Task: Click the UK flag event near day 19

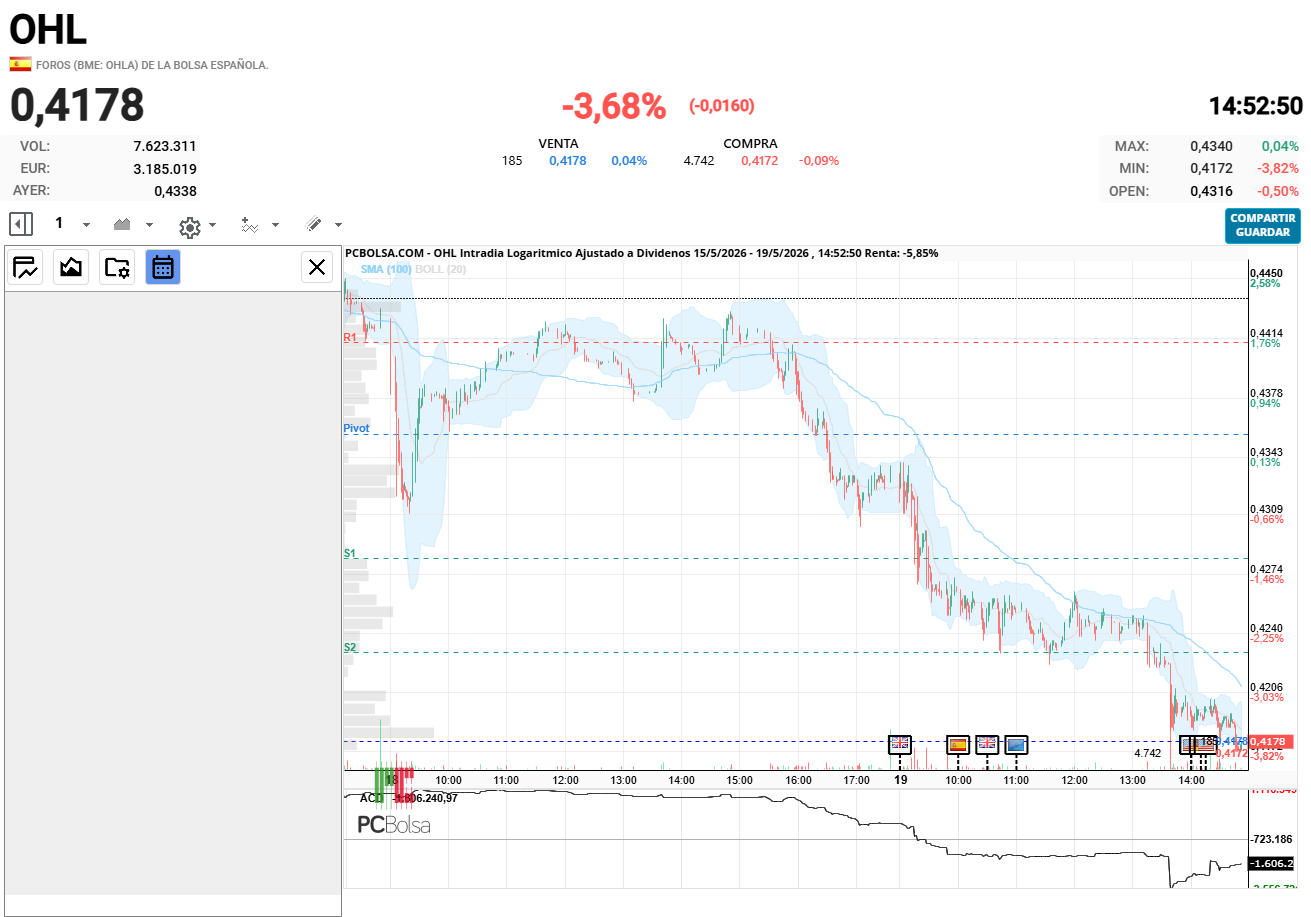Action: 900,744
